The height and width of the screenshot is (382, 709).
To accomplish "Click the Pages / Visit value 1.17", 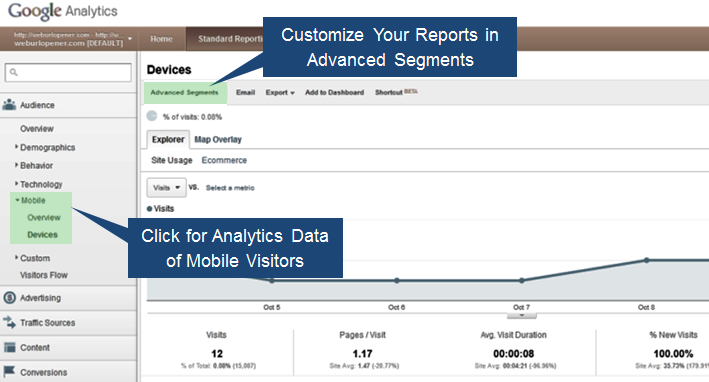I will [363, 354].
